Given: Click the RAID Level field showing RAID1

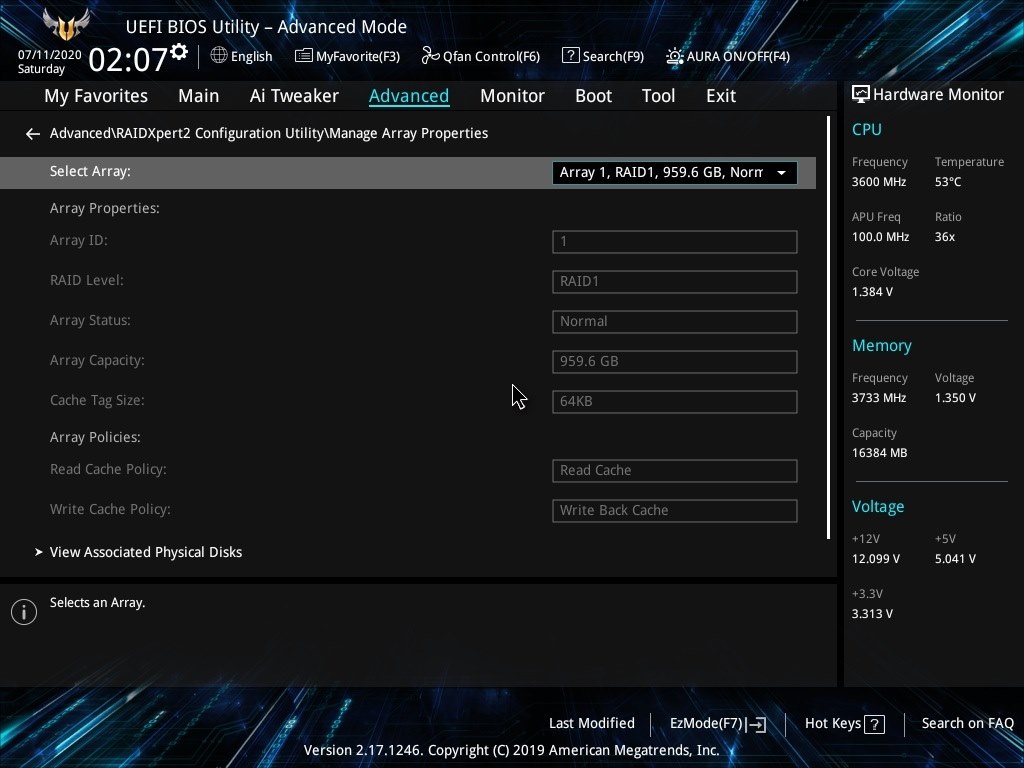Looking at the screenshot, I should coord(675,281).
